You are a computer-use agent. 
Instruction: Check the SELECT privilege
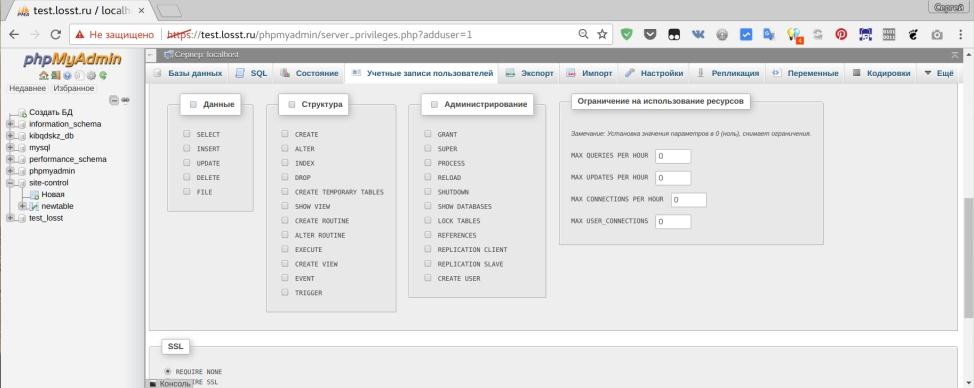click(186, 133)
